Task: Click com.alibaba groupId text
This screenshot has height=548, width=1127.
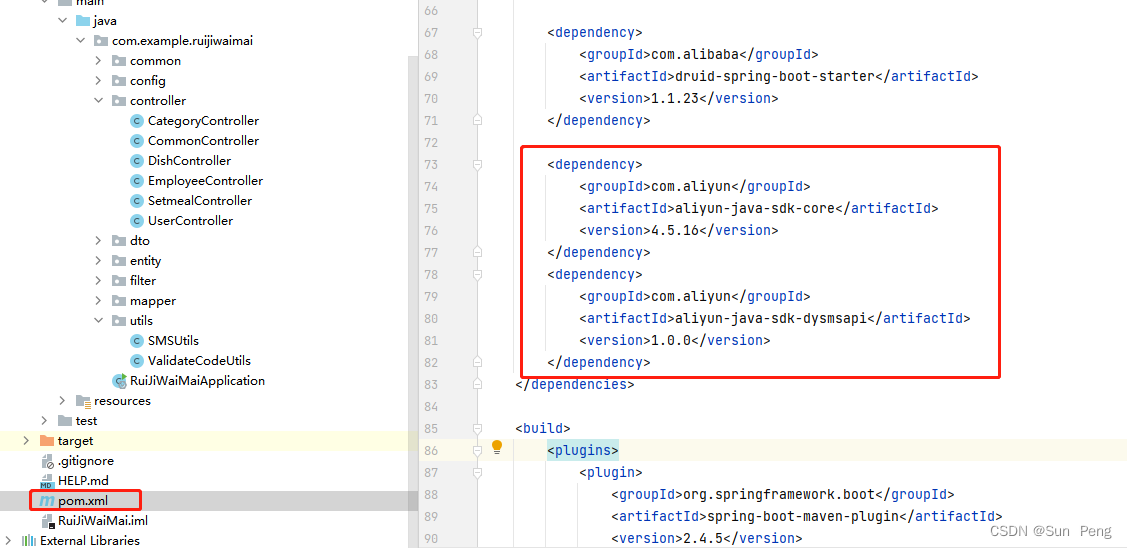Action: pos(695,55)
